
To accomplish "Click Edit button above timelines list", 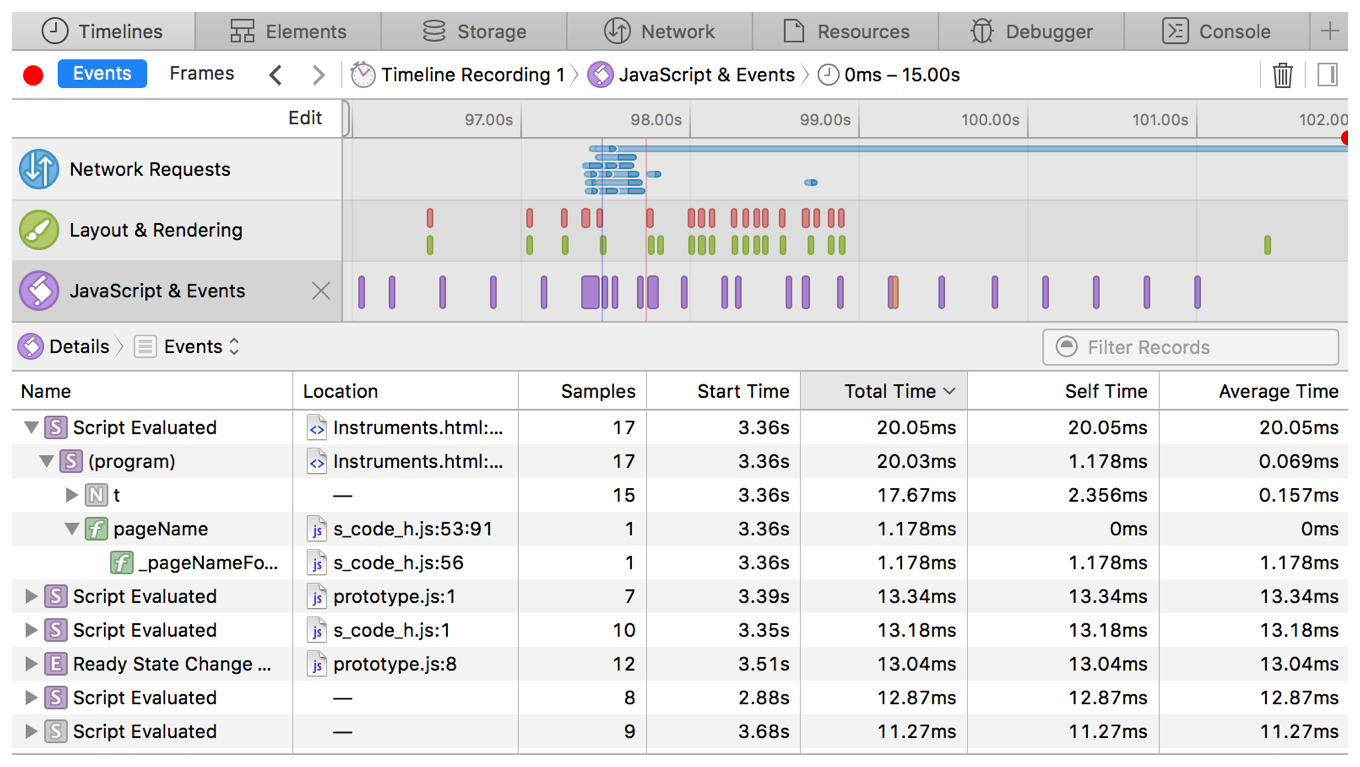I will click(304, 118).
